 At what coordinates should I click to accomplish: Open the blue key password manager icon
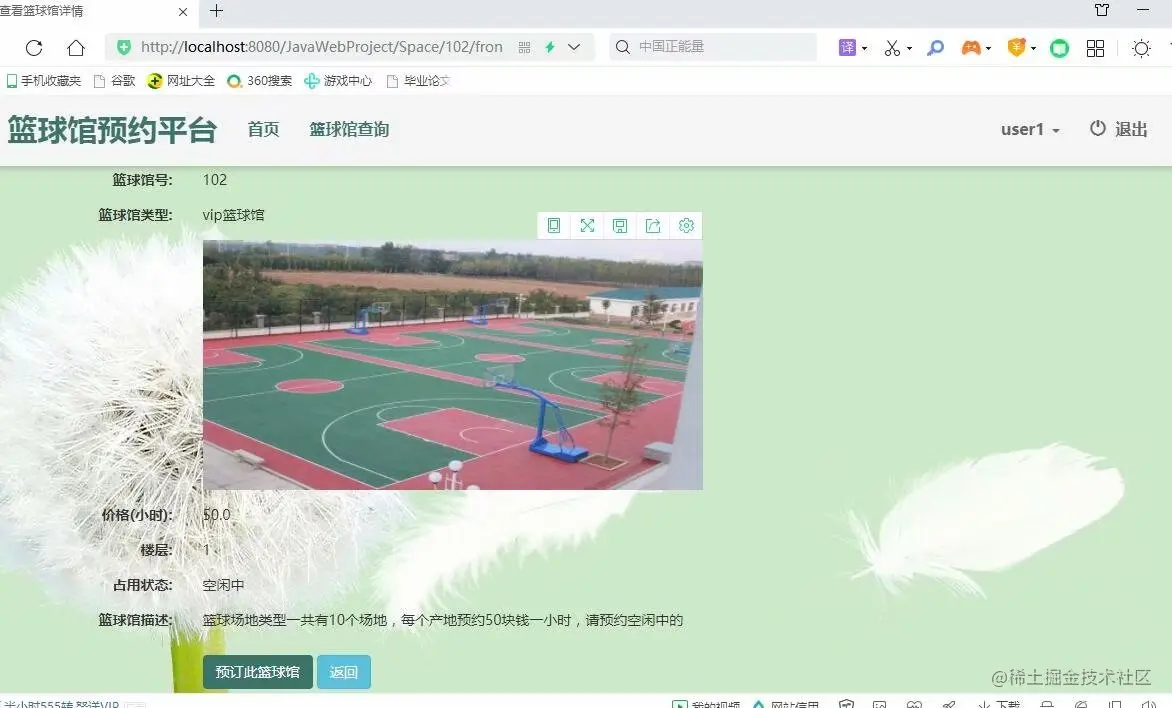pyautogui.click(x=935, y=48)
